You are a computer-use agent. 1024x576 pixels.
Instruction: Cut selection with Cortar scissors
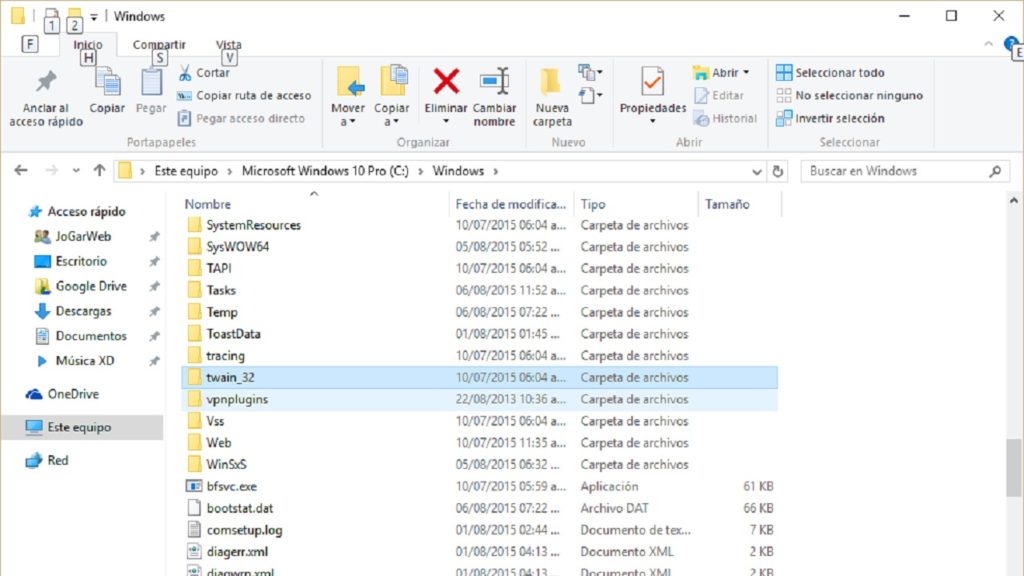204,72
